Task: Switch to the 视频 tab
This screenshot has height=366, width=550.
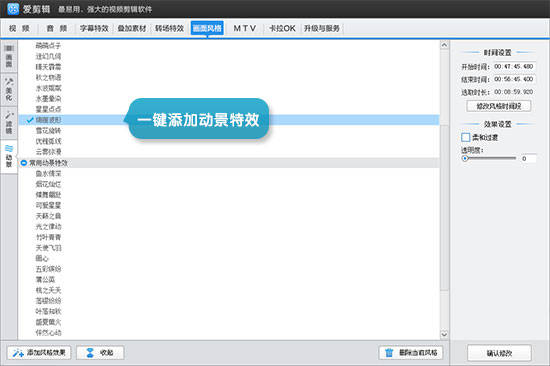Action: [19, 28]
